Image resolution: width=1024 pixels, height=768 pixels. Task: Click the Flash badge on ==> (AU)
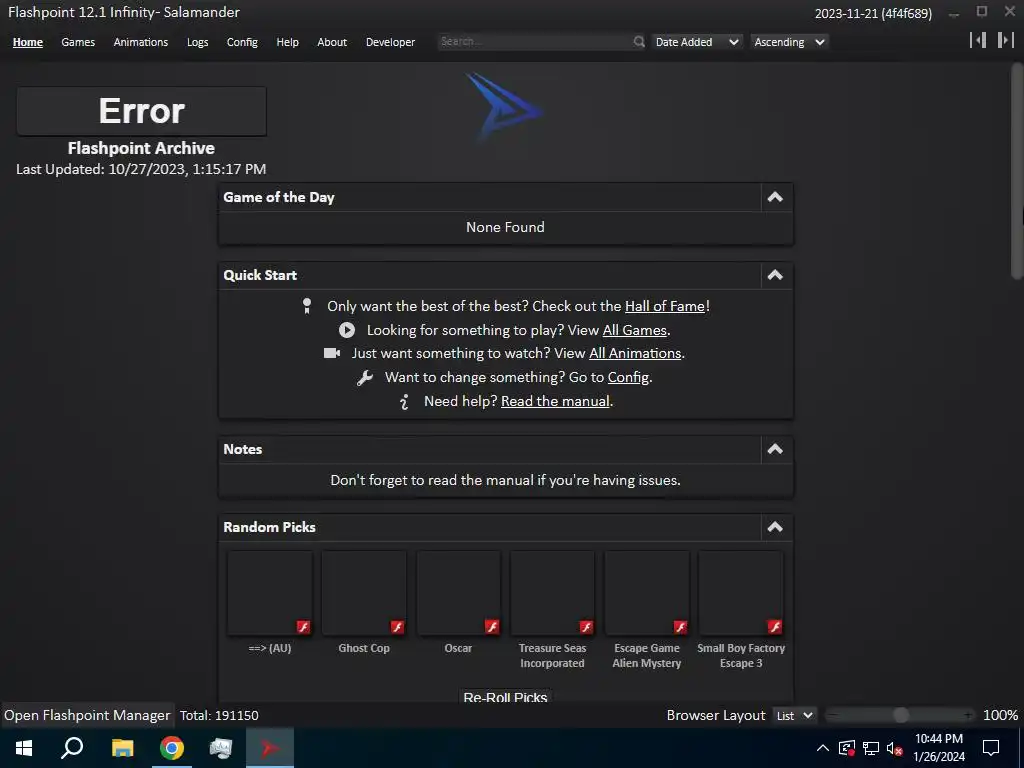tap(303, 627)
